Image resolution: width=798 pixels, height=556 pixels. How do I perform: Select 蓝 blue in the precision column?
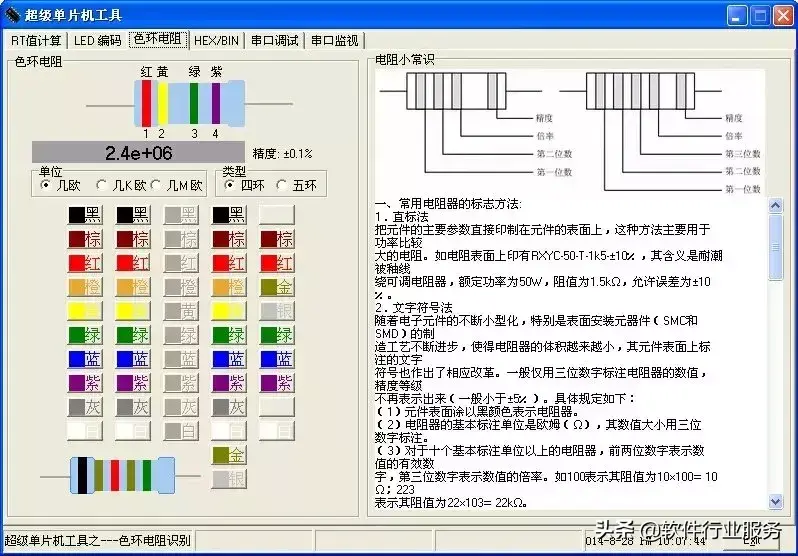pos(277,359)
